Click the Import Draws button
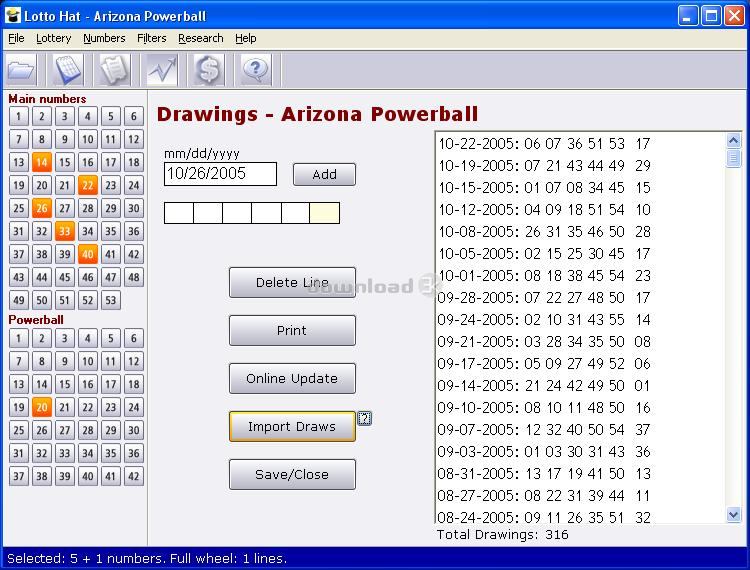750x570 pixels. pyautogui.click(x=292, y=427)
